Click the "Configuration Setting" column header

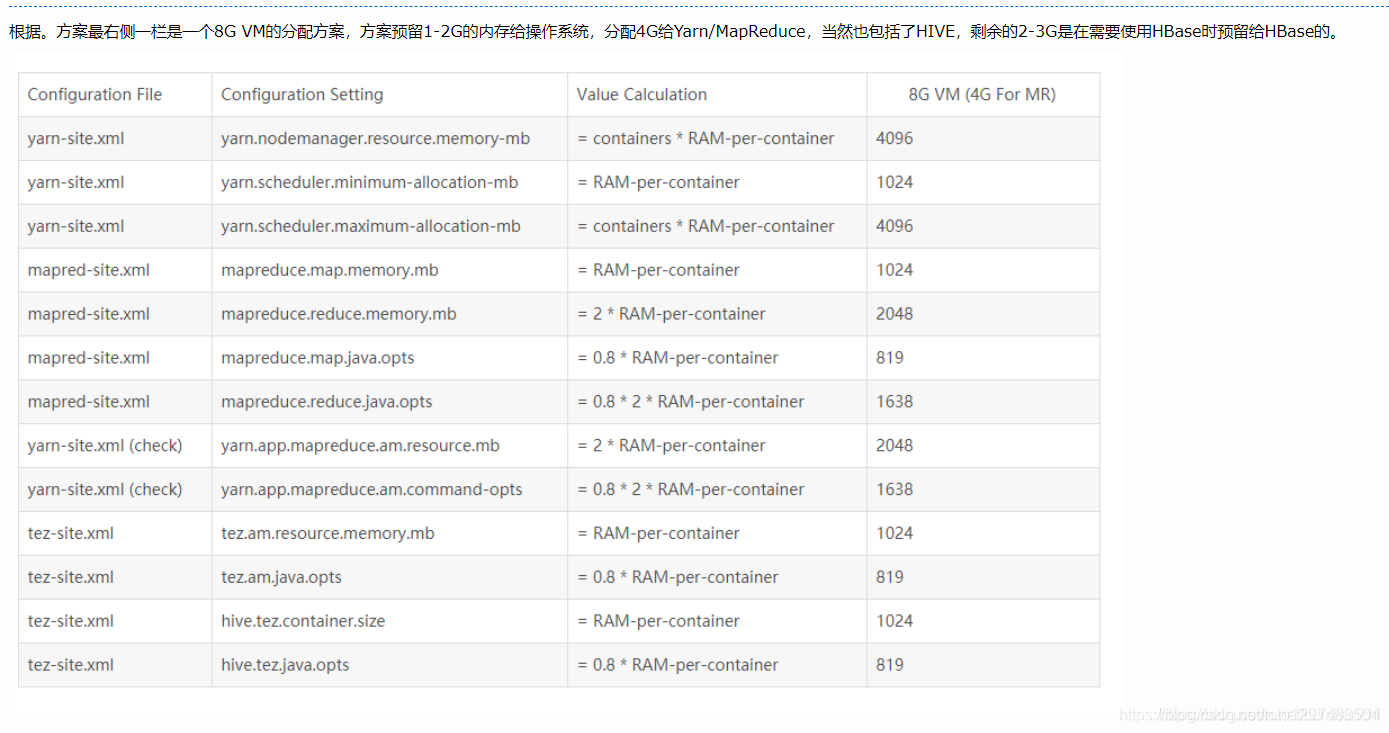point(390,95)
